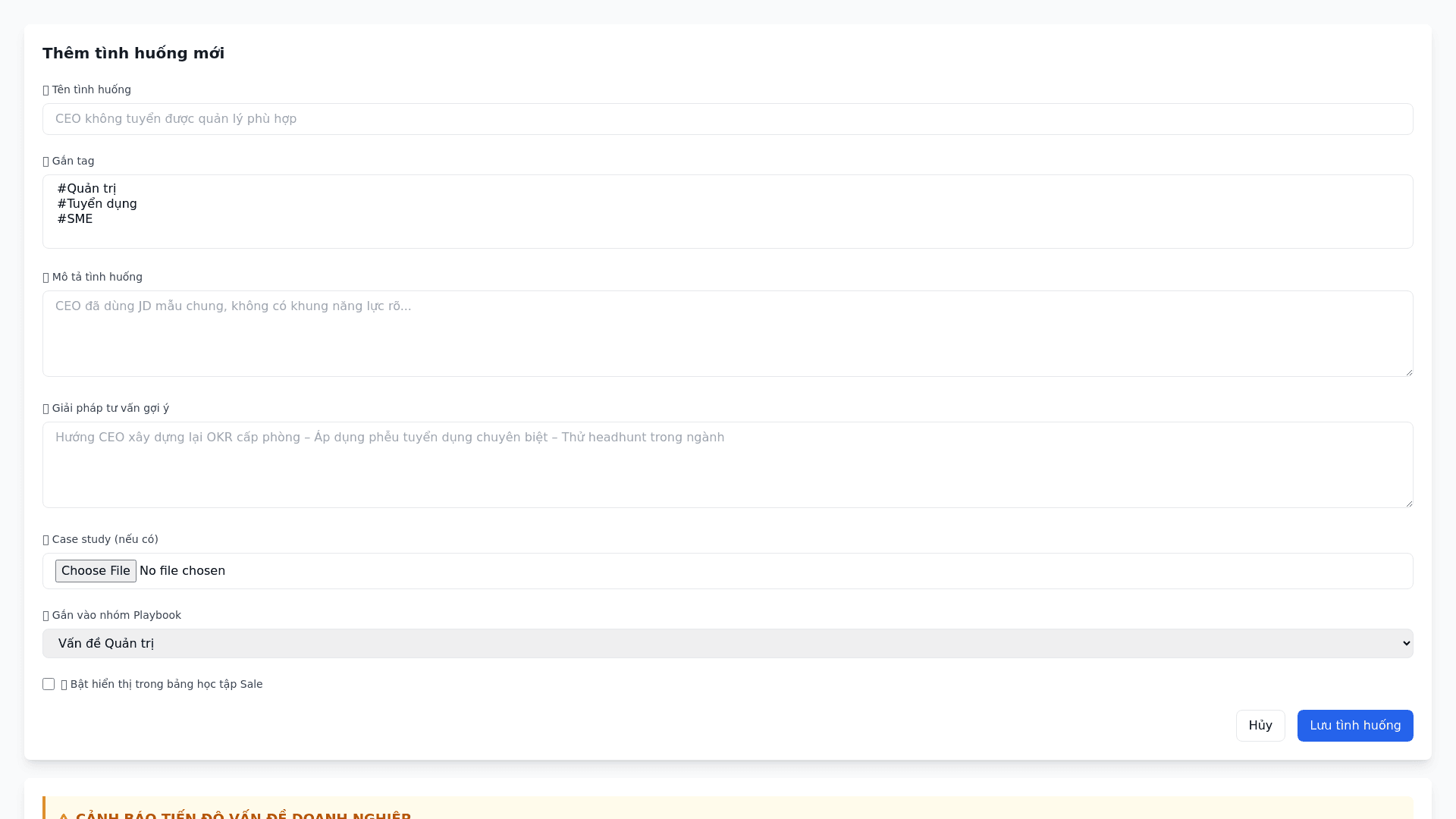Image resolution: width=1456 pixels, height=819 pixels.
Task: Select the #Tuyển dụng tag option
Action: (x=97, y=203)
